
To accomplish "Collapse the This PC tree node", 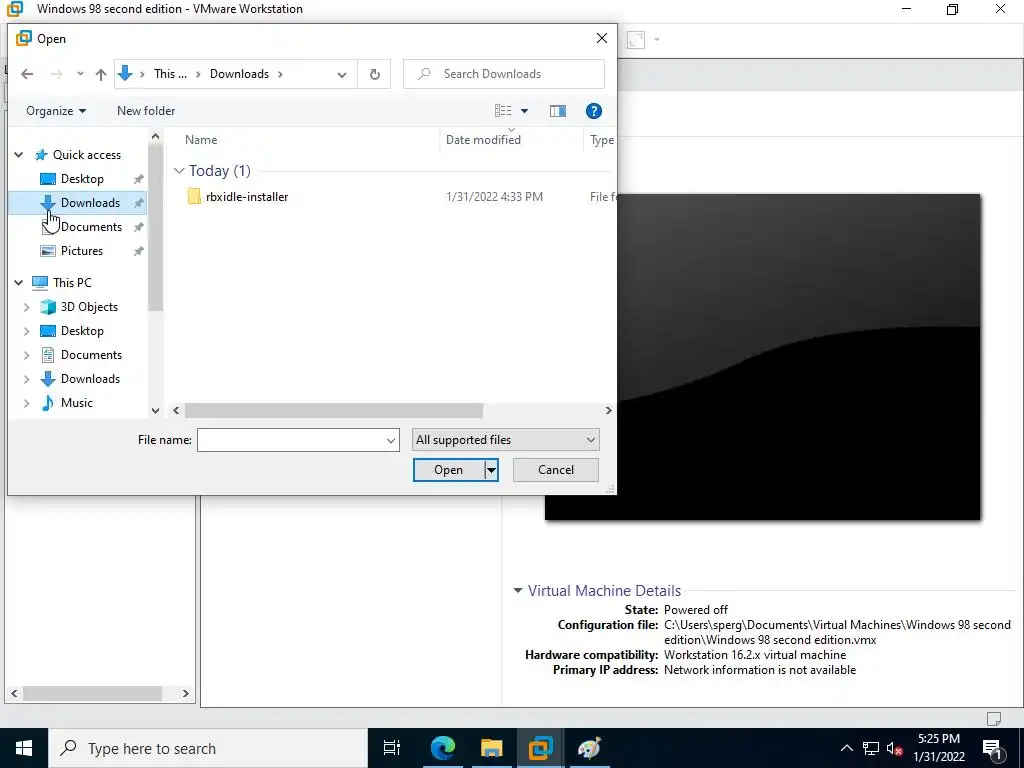I will pos(19,283).
